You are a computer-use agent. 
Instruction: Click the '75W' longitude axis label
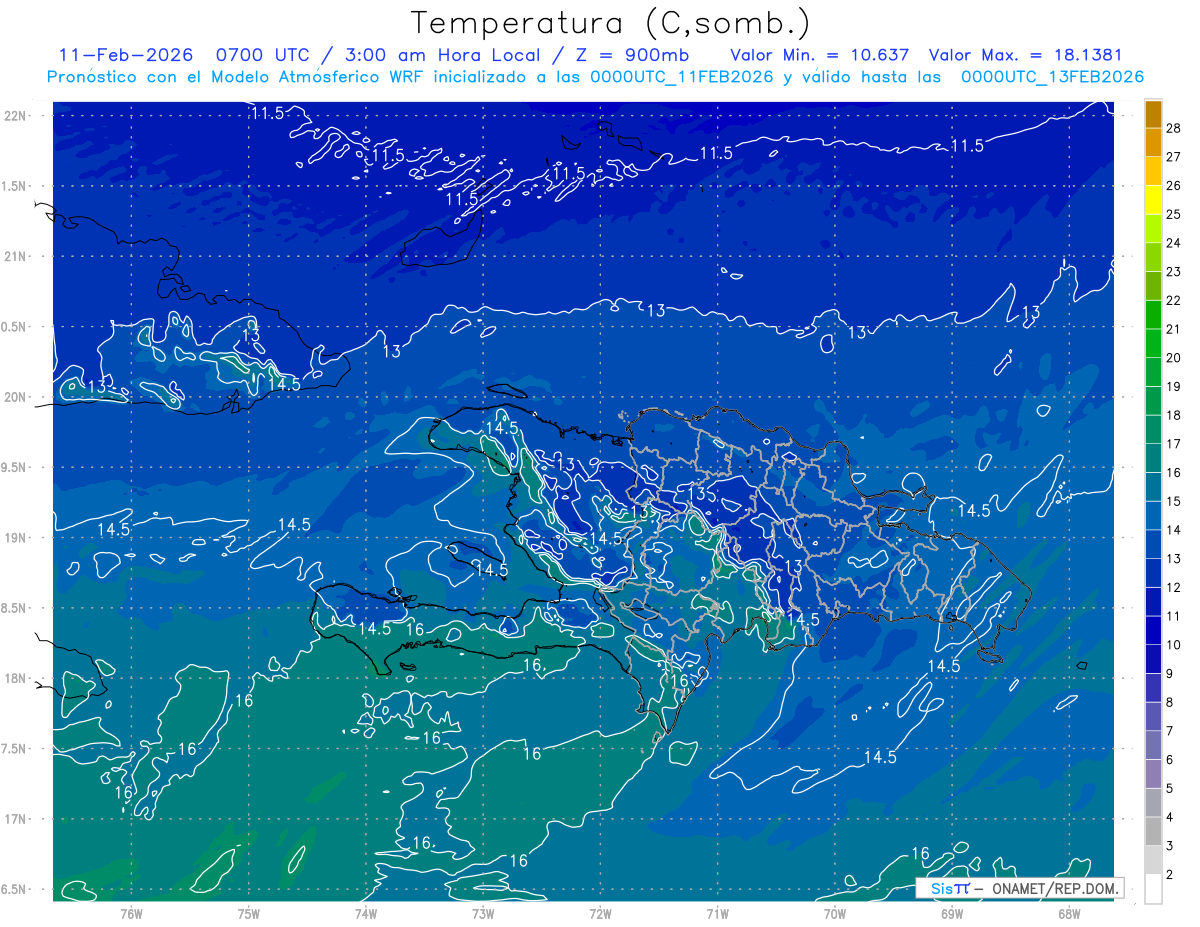click(249, 913)
